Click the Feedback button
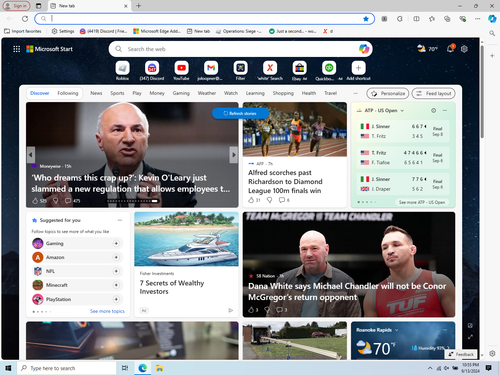 (461, 354)
